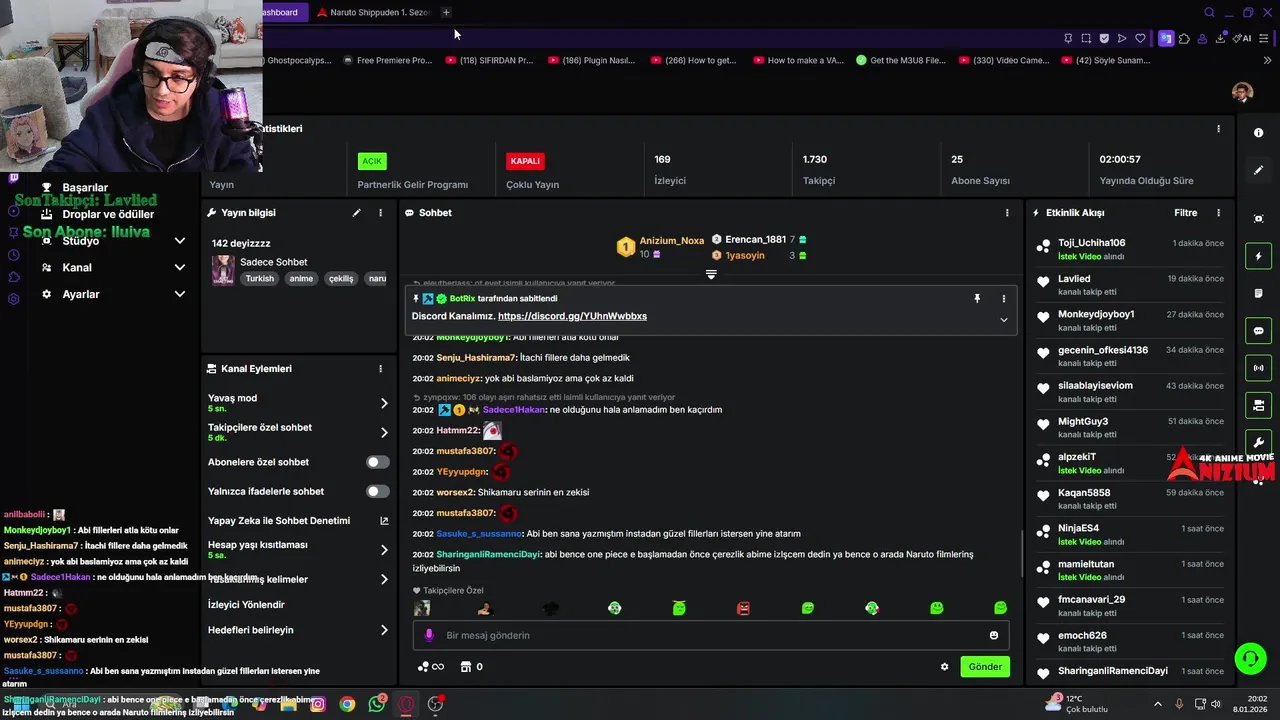Click the green support headset button
1280x720 pixels.
coord(1250,658)
